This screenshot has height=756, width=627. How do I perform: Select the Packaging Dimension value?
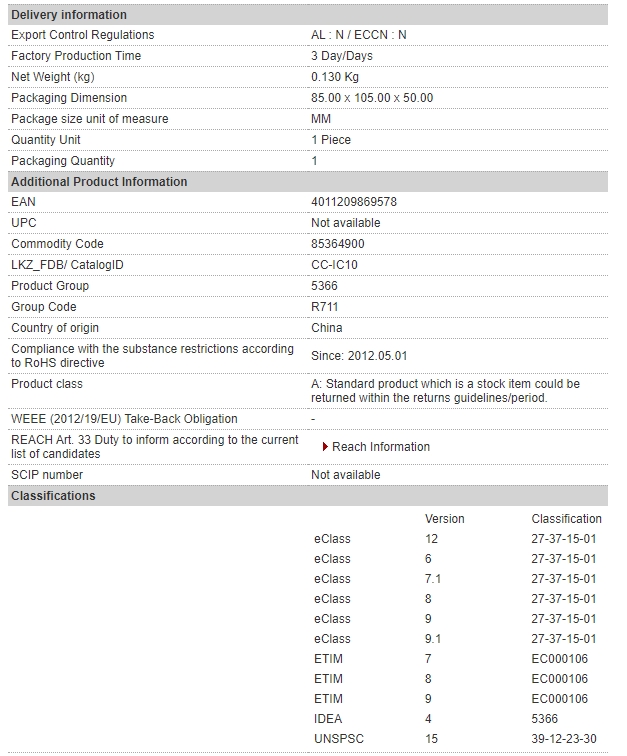coord(372,98)
